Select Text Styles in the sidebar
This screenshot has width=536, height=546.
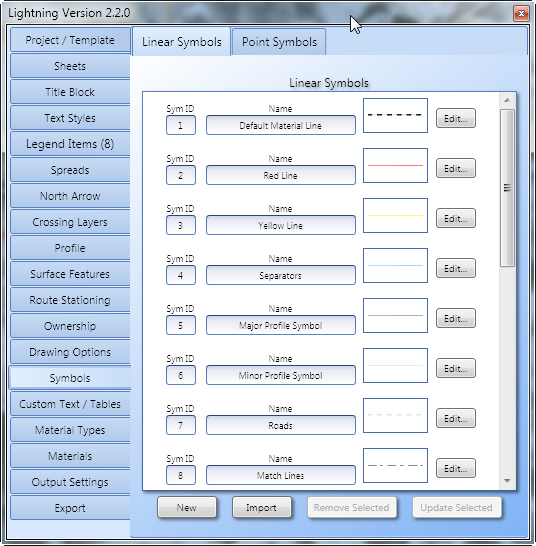70,118
